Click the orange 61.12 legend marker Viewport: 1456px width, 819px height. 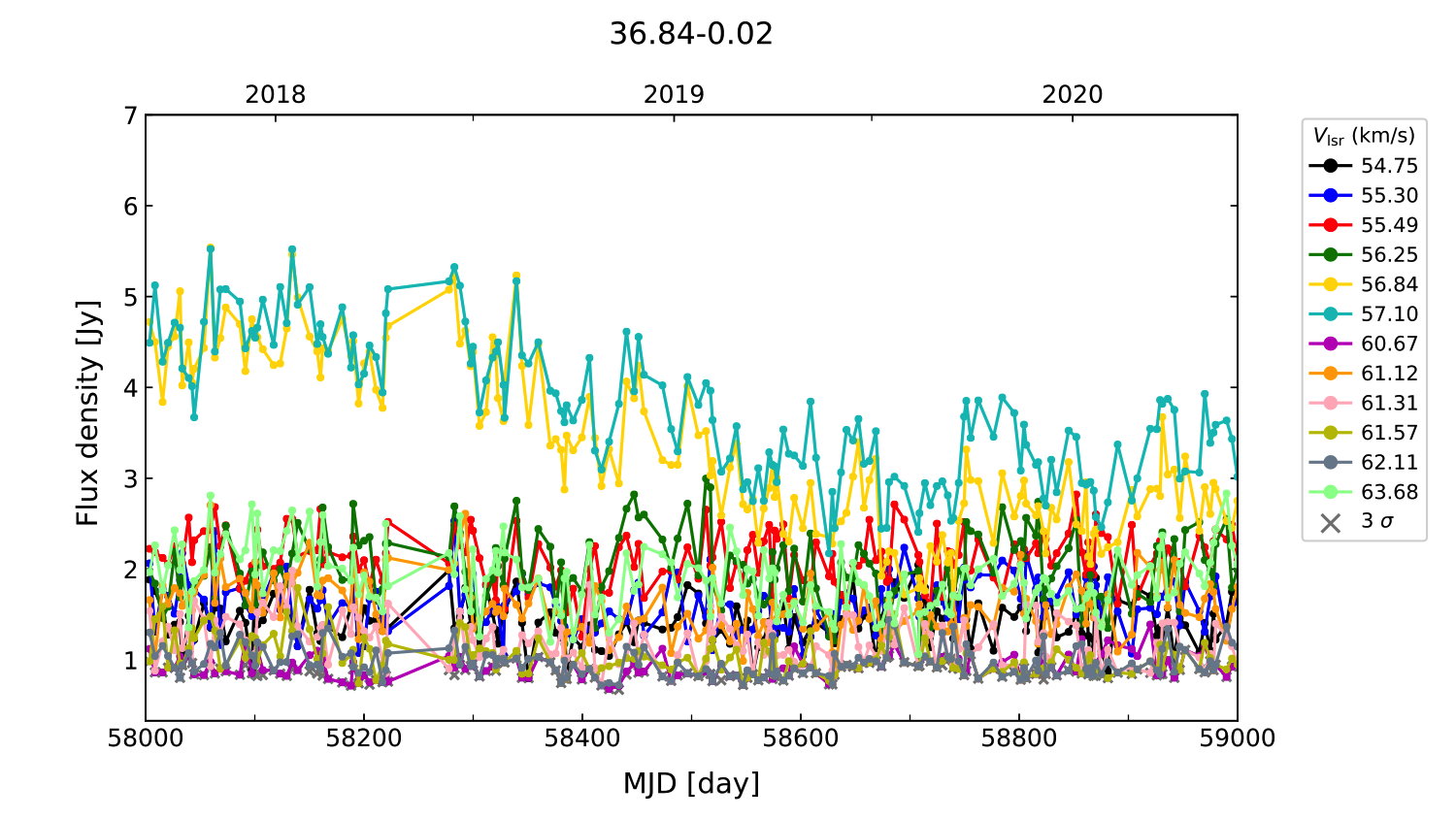1330,374
